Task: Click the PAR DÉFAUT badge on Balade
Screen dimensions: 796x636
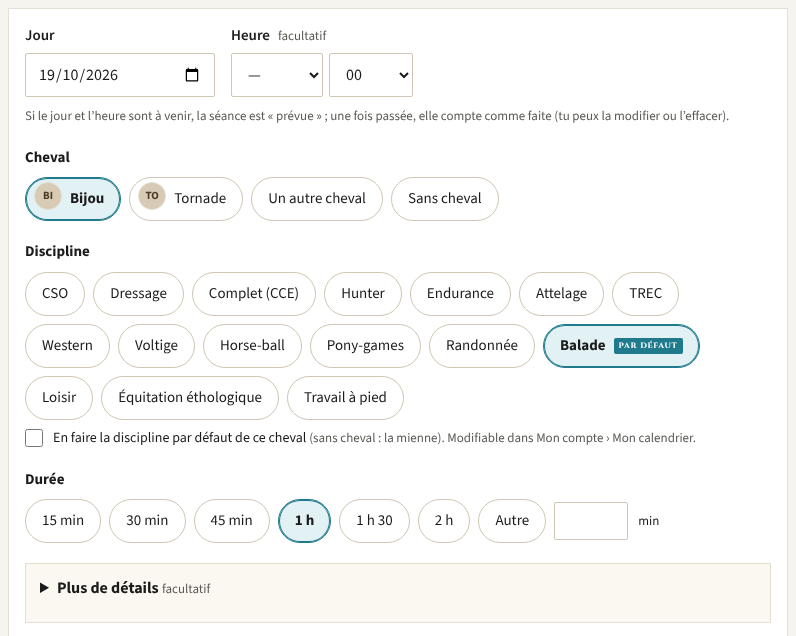Action: click(648, 346)
